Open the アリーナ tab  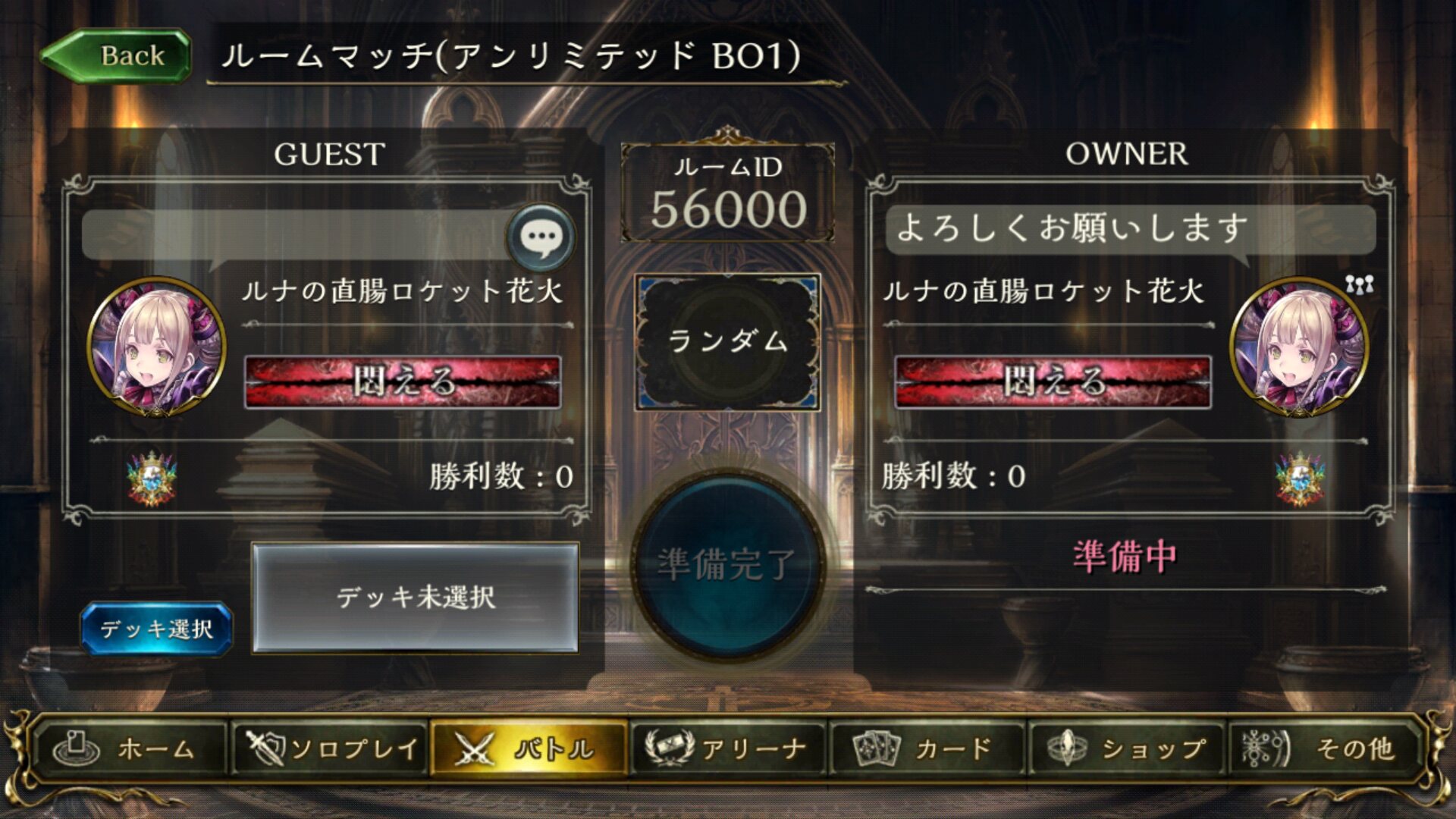tap(727, 748)
